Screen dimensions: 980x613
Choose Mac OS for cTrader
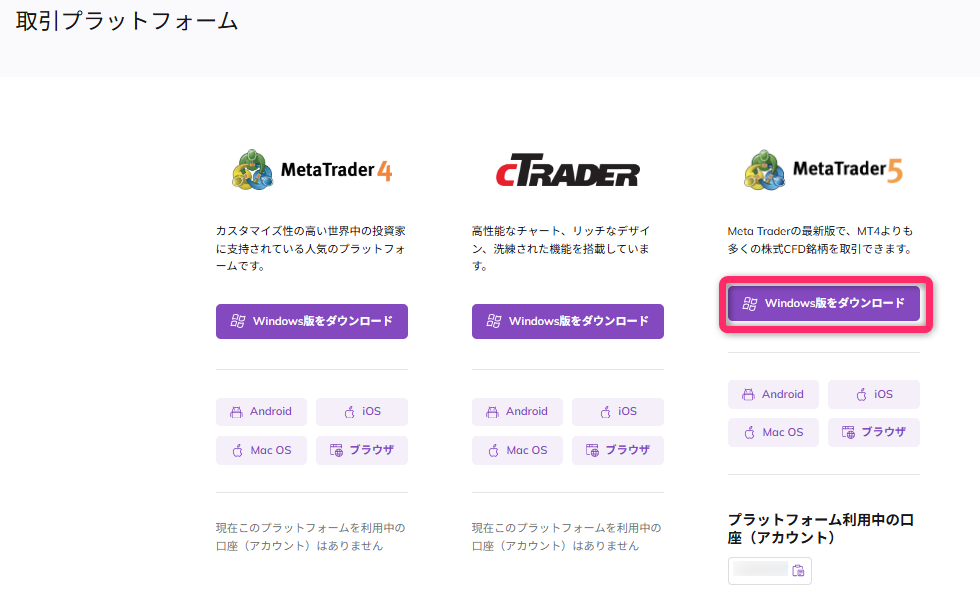[x=517, y=450]
